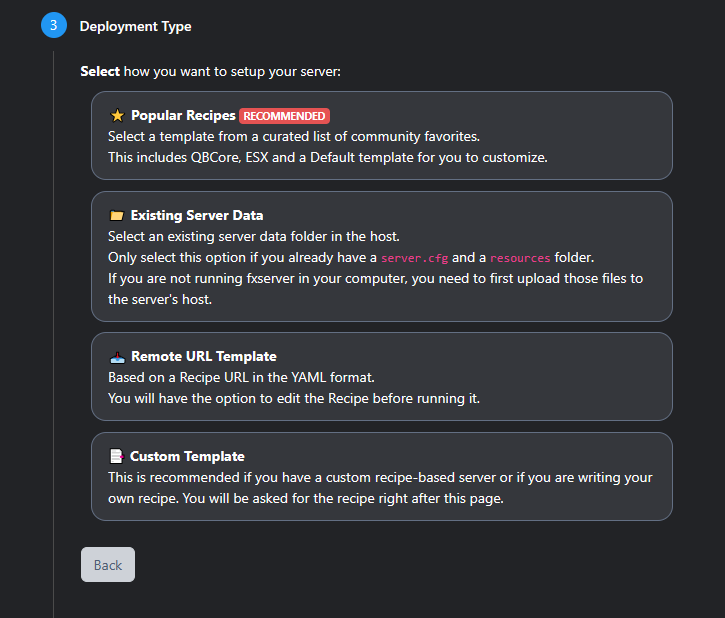Click the folder icon beside Existing Server Data
This screenshot has width=725, height=618.
(x=117, y=216)
